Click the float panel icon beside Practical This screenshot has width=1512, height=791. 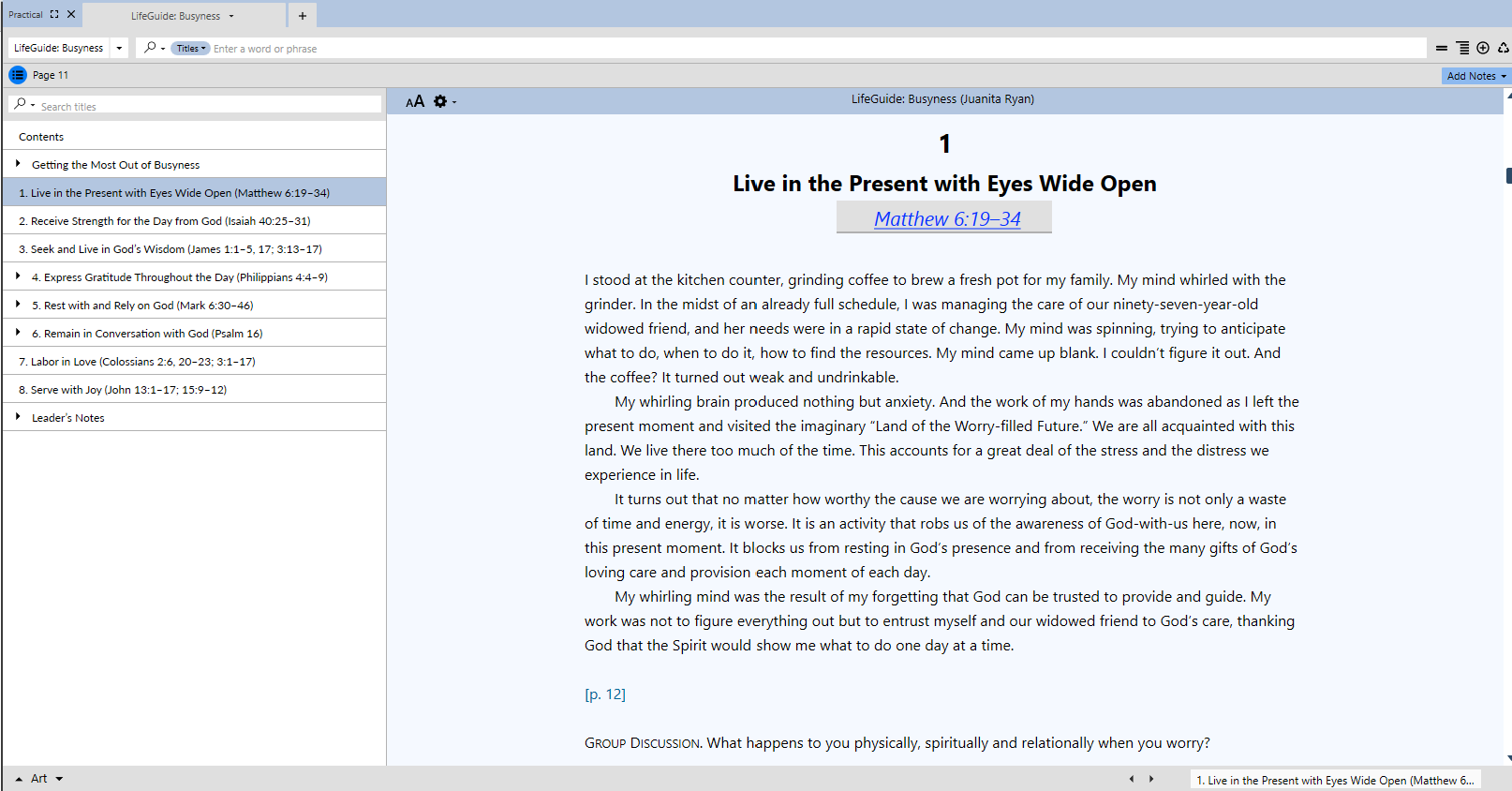[x=54, y=14]
